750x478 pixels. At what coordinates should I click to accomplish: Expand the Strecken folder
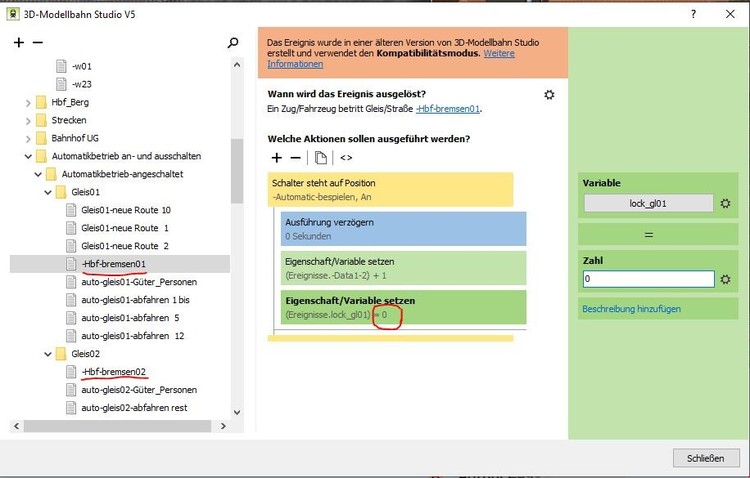[28, 121]
